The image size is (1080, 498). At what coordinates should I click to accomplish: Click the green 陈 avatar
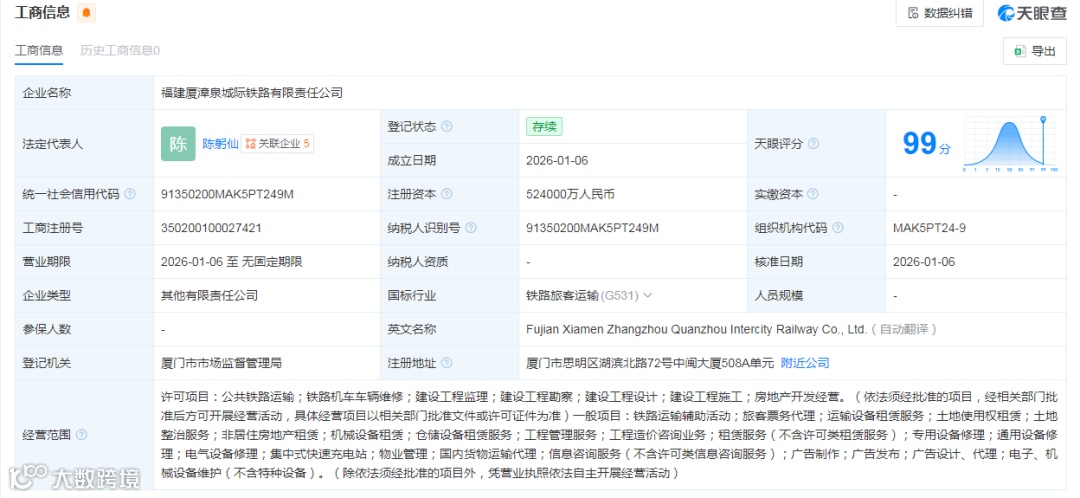[178, 144]
